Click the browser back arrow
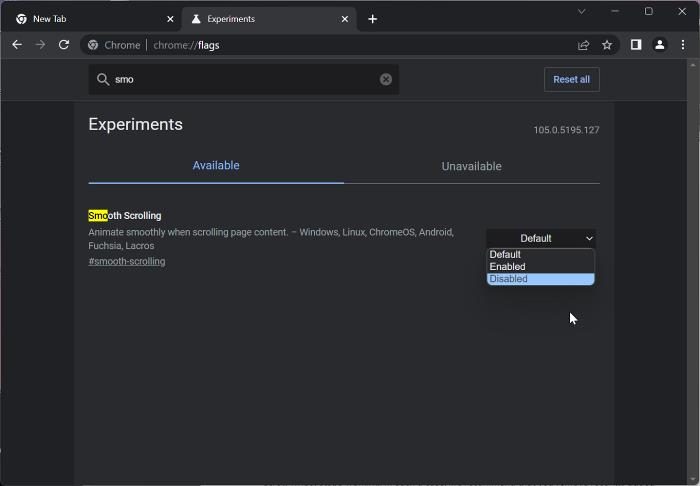Image resolution: width=700 pixels, height=486 pixels. 17,45
